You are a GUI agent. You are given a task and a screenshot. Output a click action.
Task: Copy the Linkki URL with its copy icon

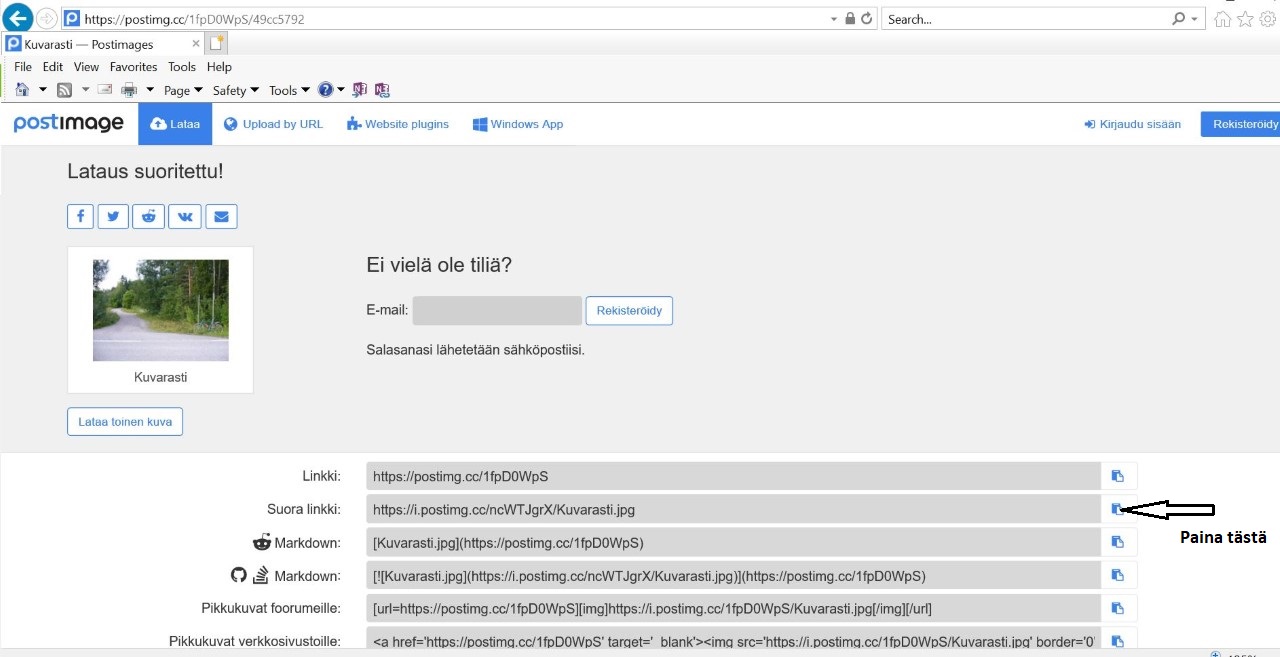[x=1118, y=476]
